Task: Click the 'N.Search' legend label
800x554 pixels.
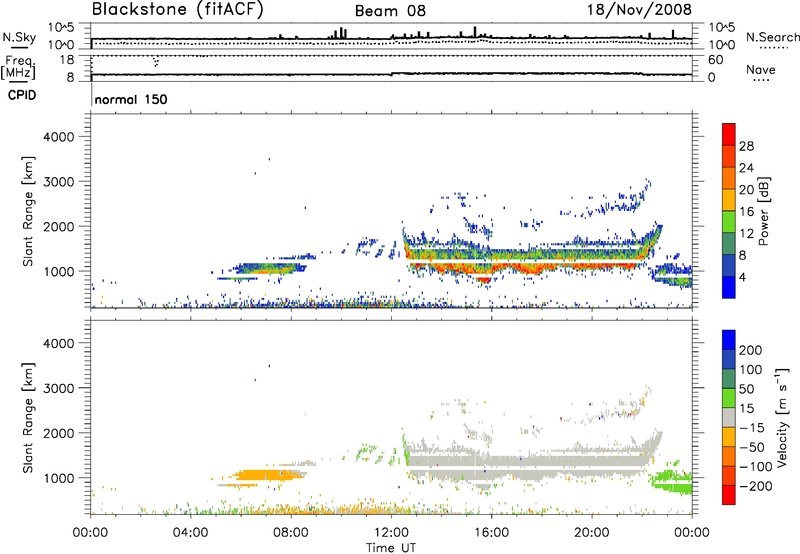Action: 772,37
